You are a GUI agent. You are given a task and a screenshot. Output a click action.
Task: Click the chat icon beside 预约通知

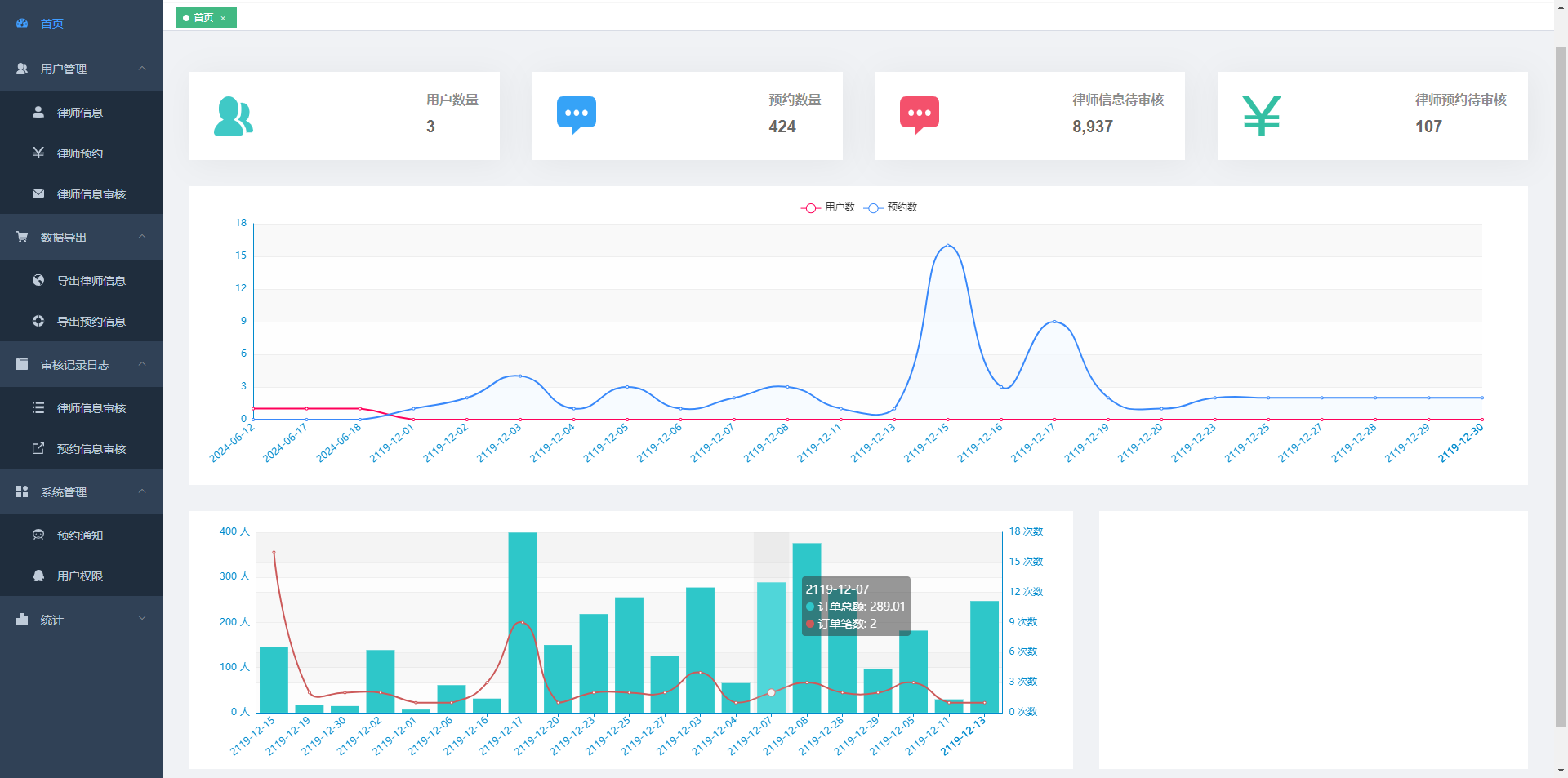click(x=38, y=535)
